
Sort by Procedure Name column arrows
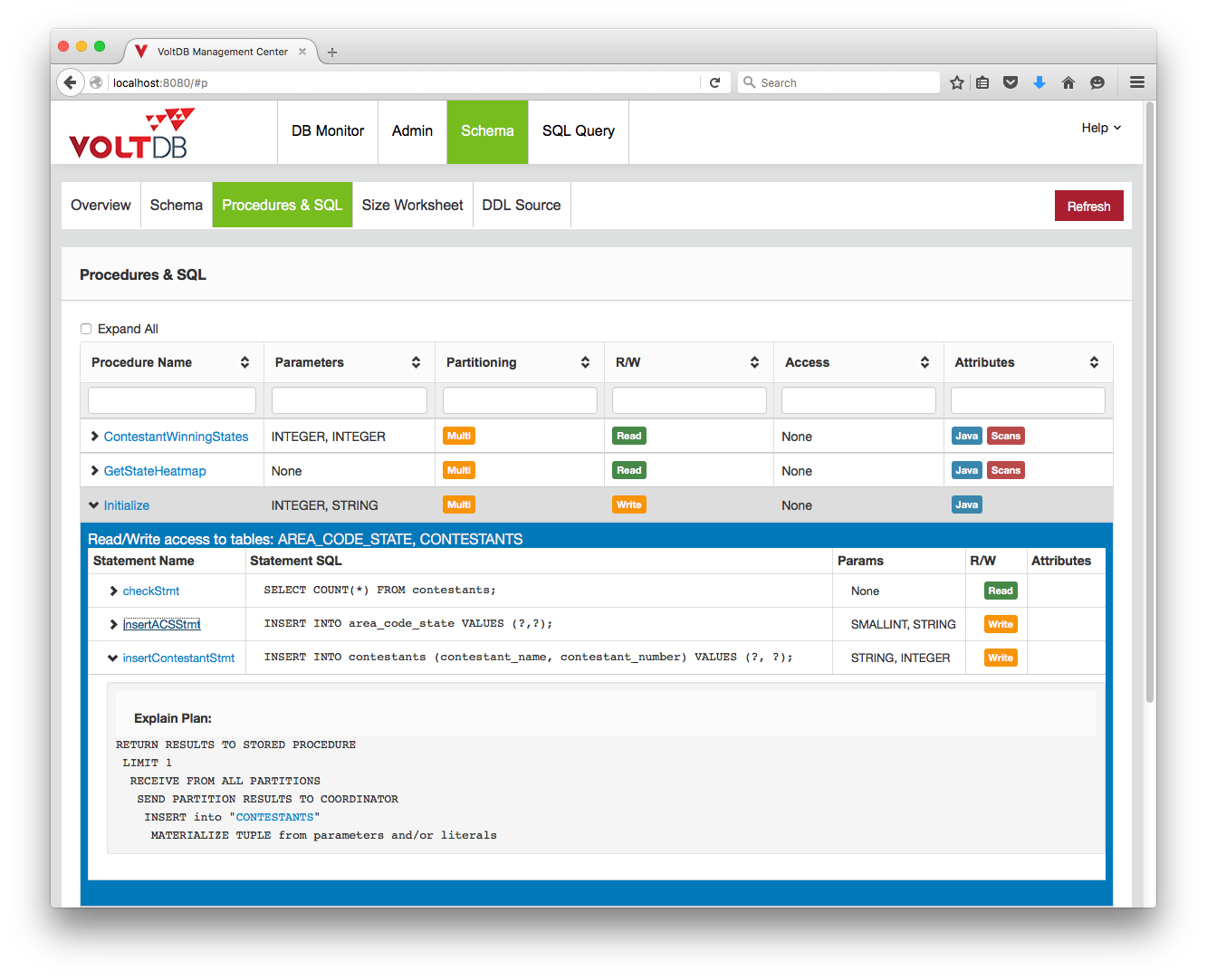click(244, 362)
